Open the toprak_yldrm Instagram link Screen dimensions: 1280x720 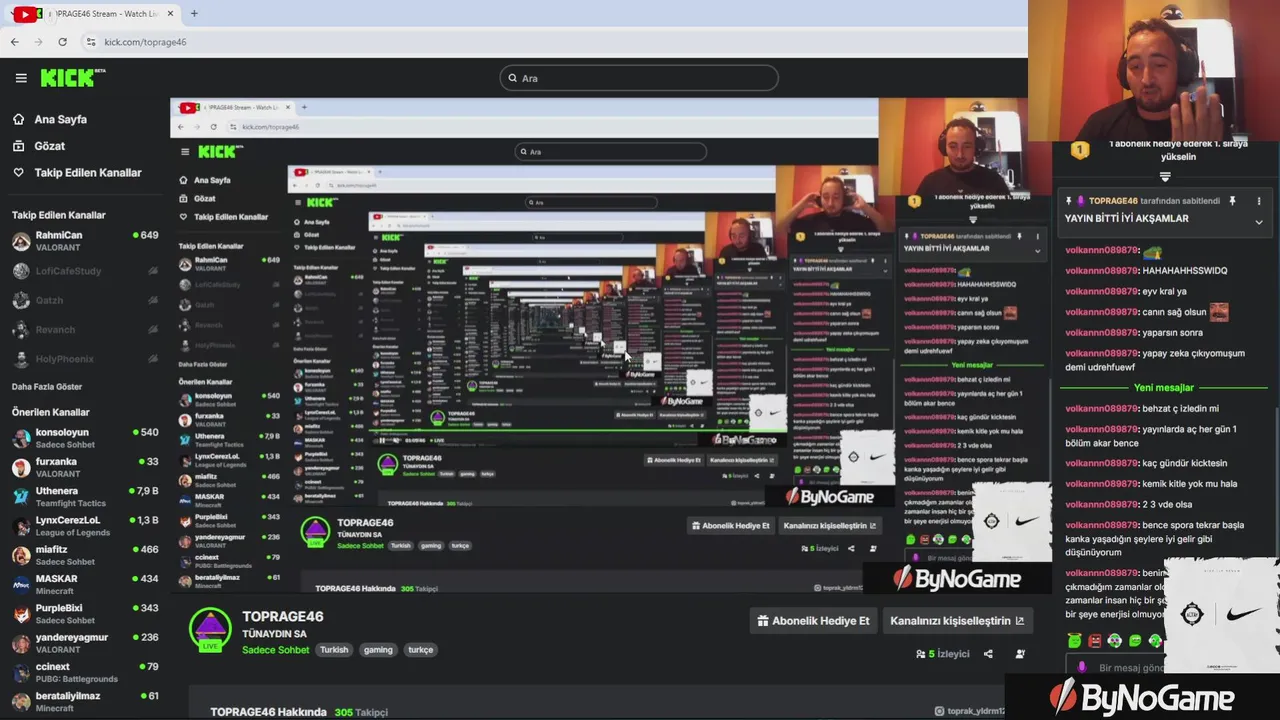click(x=969, y=711)
